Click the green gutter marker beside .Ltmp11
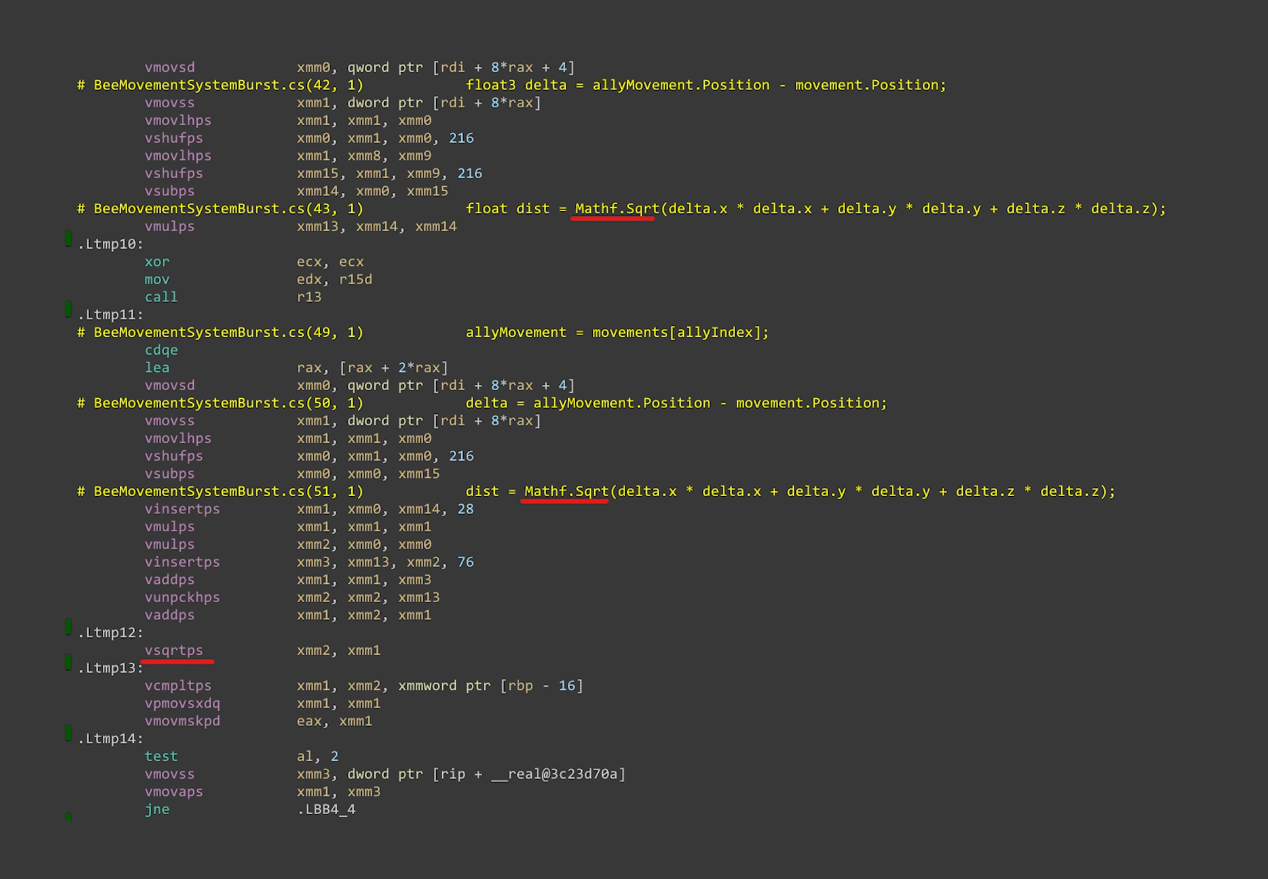 click(68, 309)
